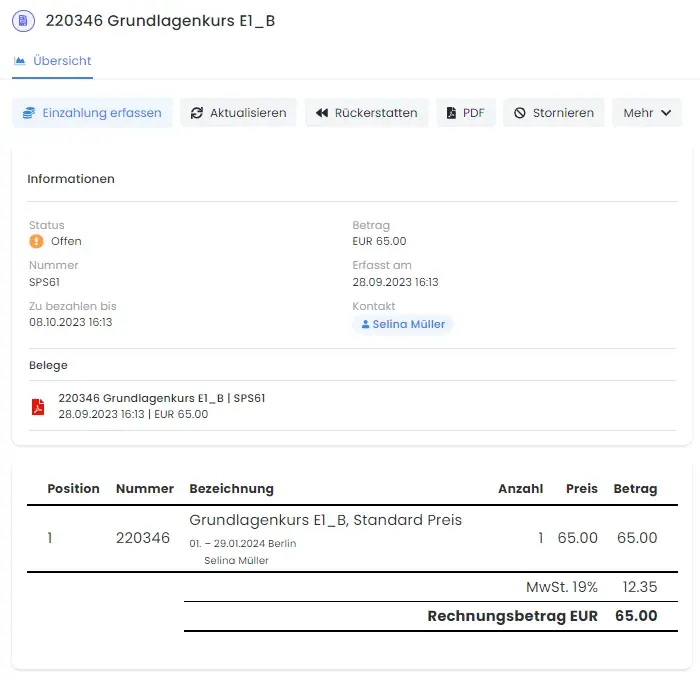Click the Belege section heading
Viewport: 700px width, 680px height.
pos(48,365)
